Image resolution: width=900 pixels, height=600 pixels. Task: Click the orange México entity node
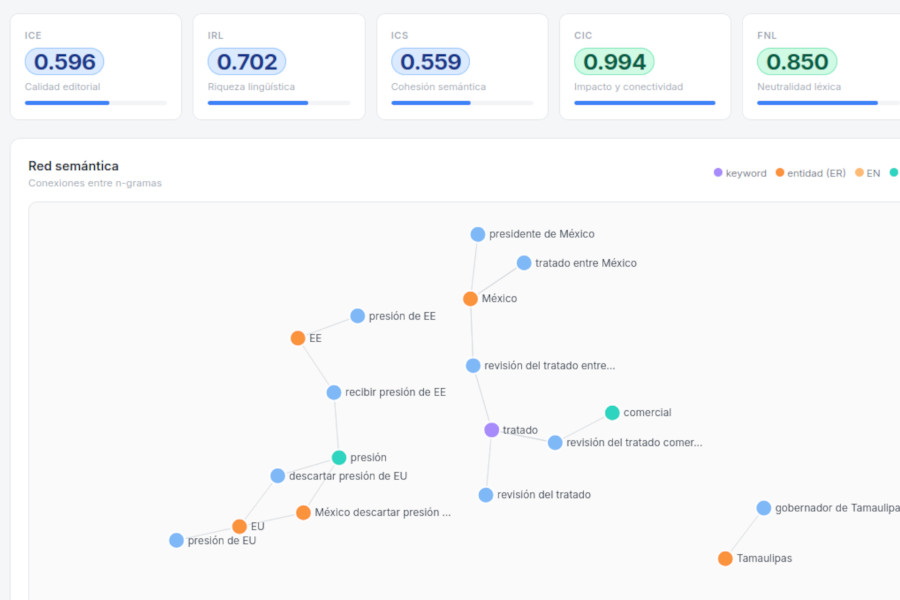(x=470, y=299)
